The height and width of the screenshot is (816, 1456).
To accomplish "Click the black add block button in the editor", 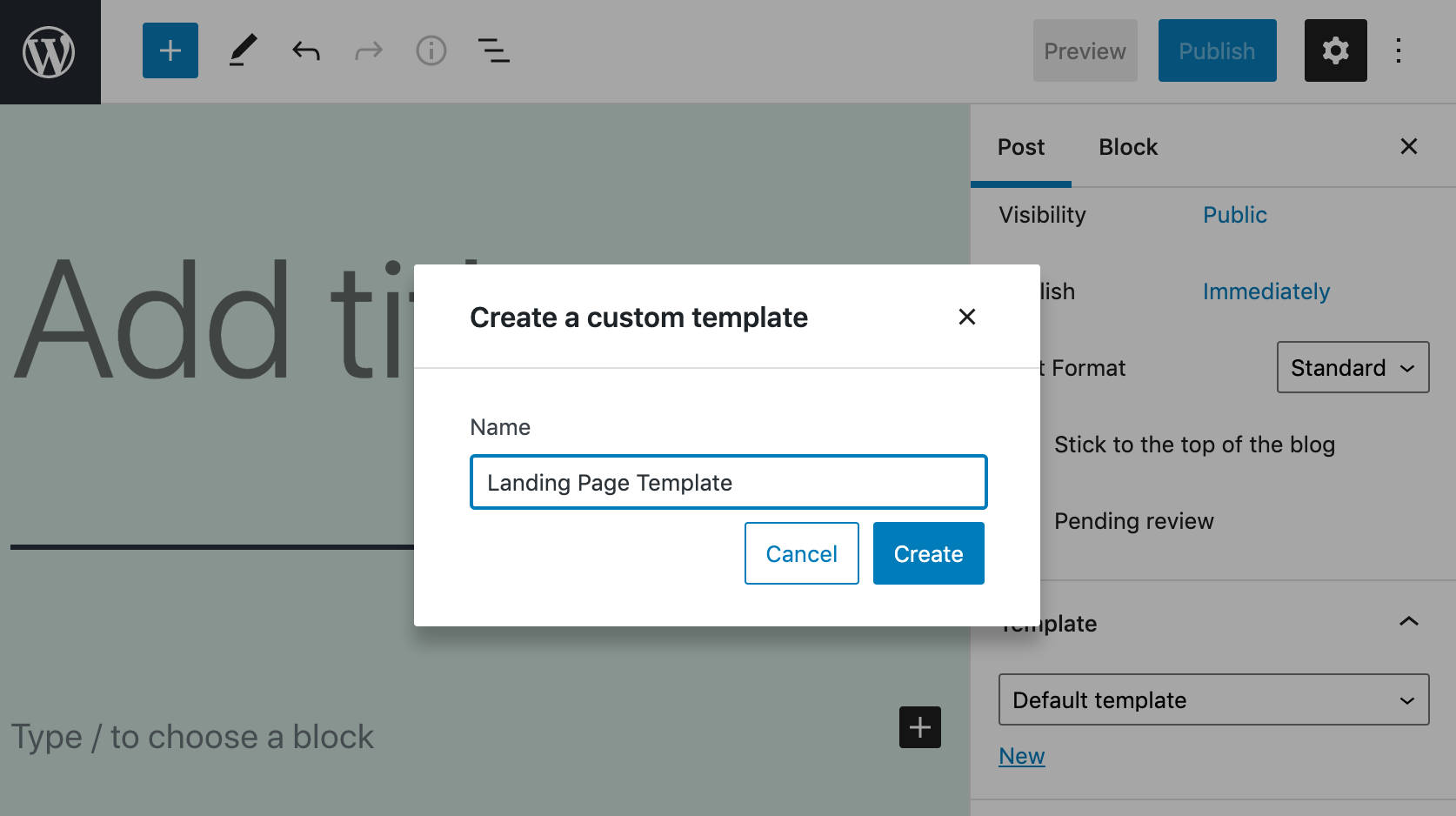I will (920, 727).
